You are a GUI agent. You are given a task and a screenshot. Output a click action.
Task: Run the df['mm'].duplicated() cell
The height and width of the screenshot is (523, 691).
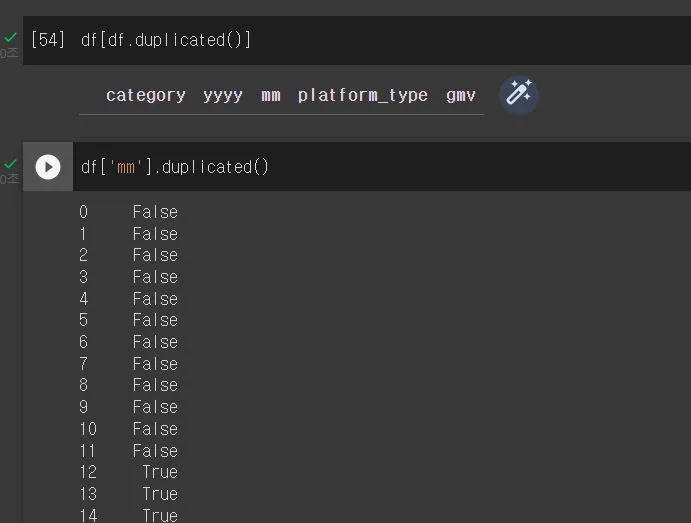click(x=48, y=167)
